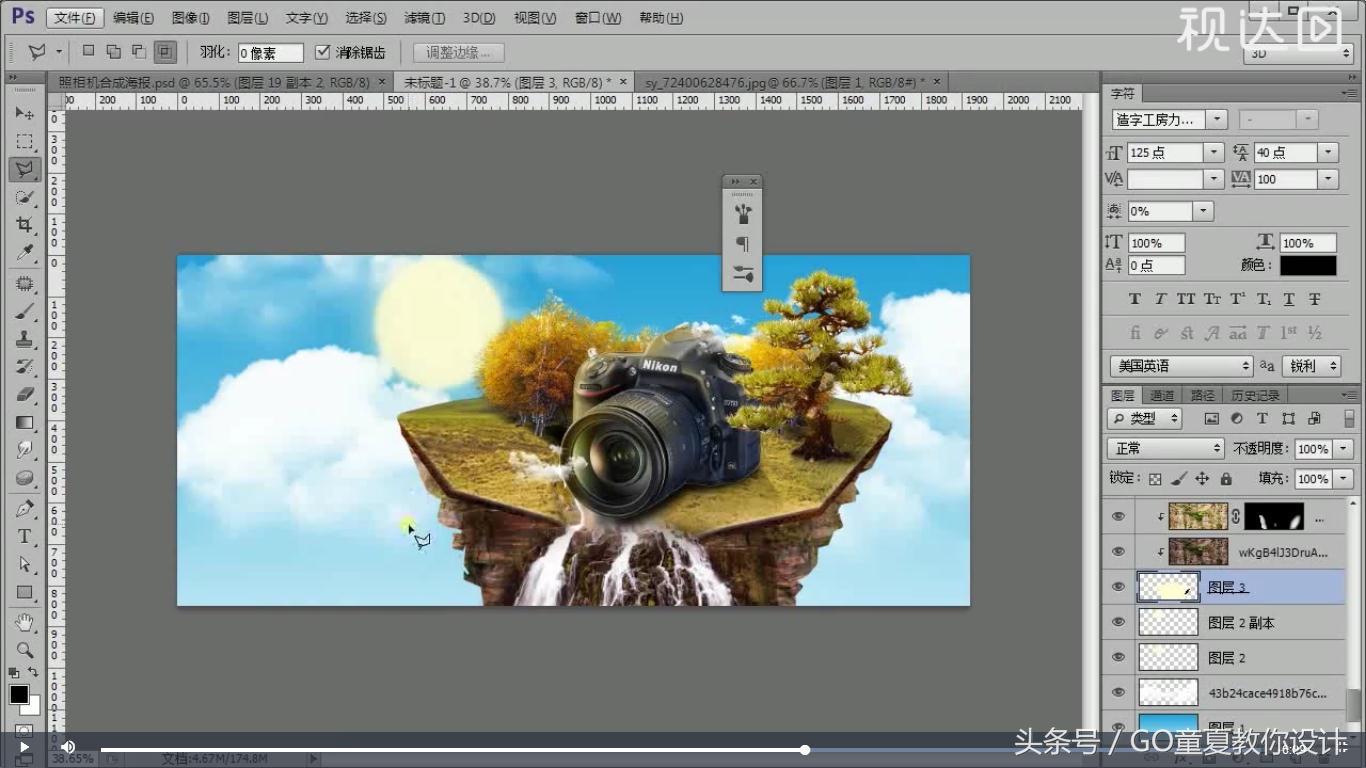
Task: Pick the Hand tool
Action: [25, 620]
